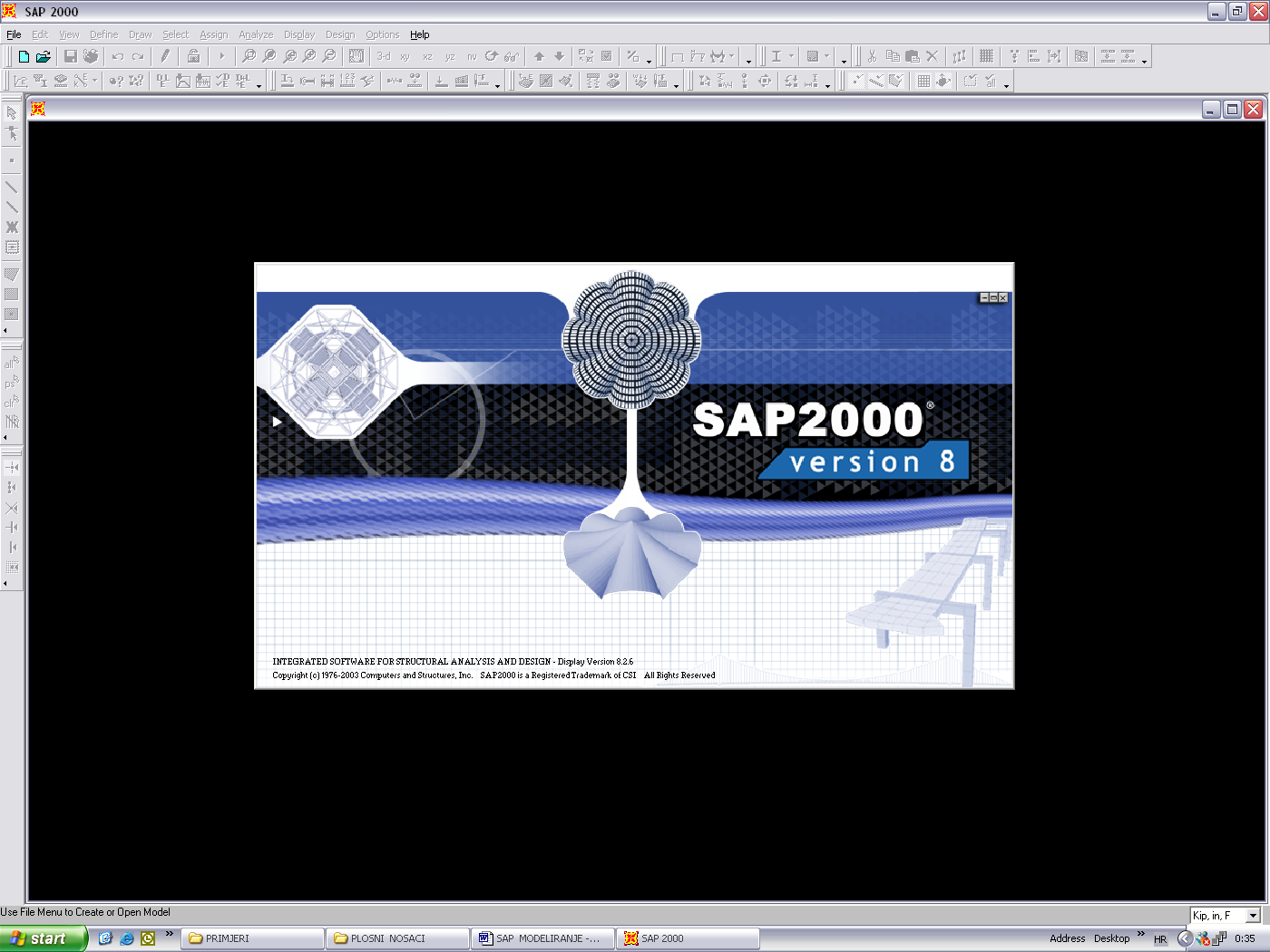This screenshot has width=1270, height=952.
Task: Toggle the Lock/Unlock Model padlock icon
Action: pos(193,56)
